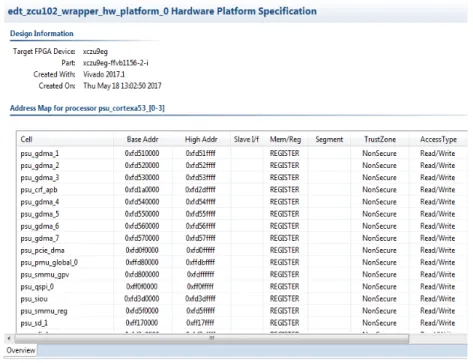Select the psu_pmu_global_0 row
This screenshot has height=363, width=473.
click(x=242, y=262)
